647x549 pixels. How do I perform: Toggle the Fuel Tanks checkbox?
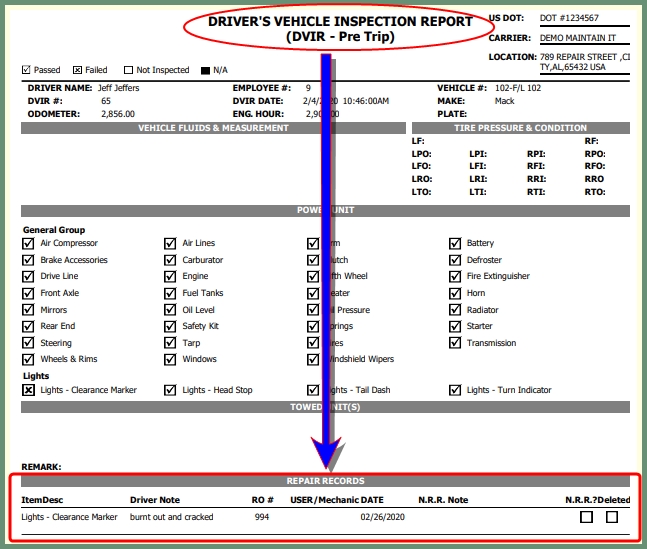point(170,293)
